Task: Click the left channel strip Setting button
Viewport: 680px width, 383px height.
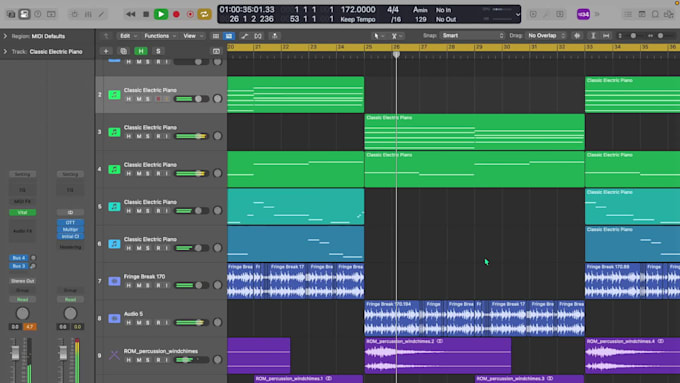Action: [23, 174]
